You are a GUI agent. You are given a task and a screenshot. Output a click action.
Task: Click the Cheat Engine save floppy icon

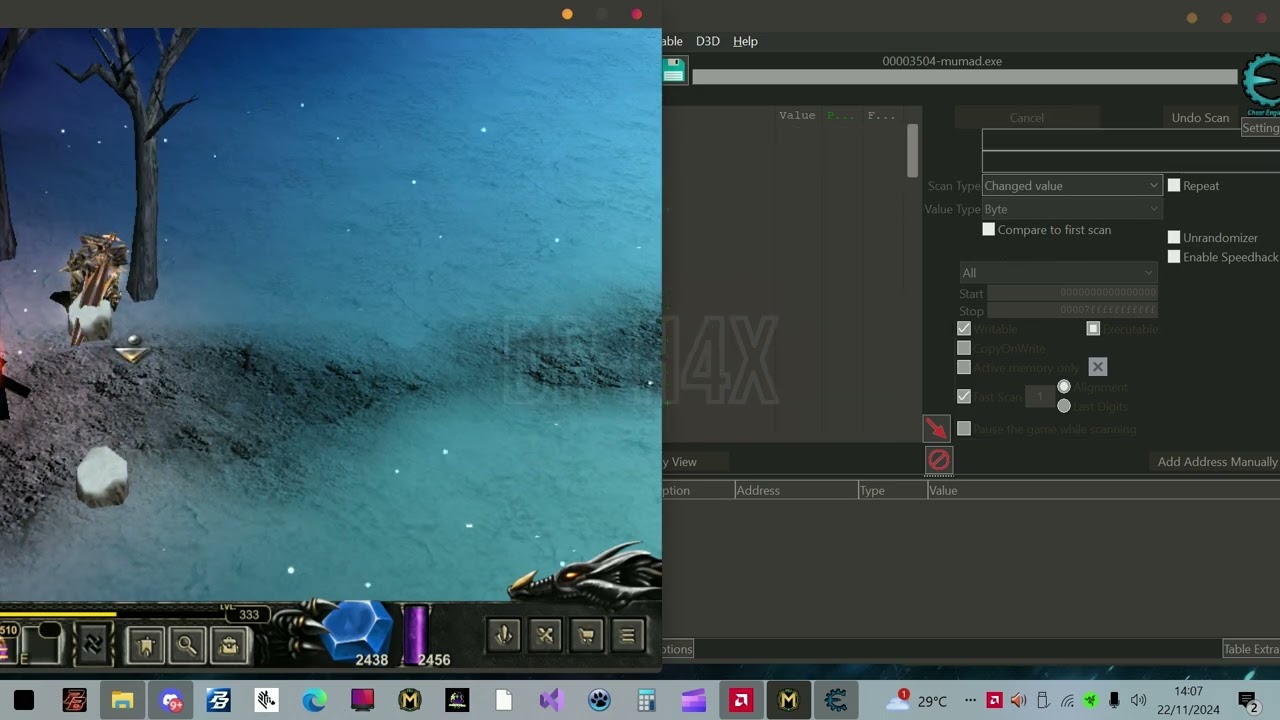coord(674,70)
